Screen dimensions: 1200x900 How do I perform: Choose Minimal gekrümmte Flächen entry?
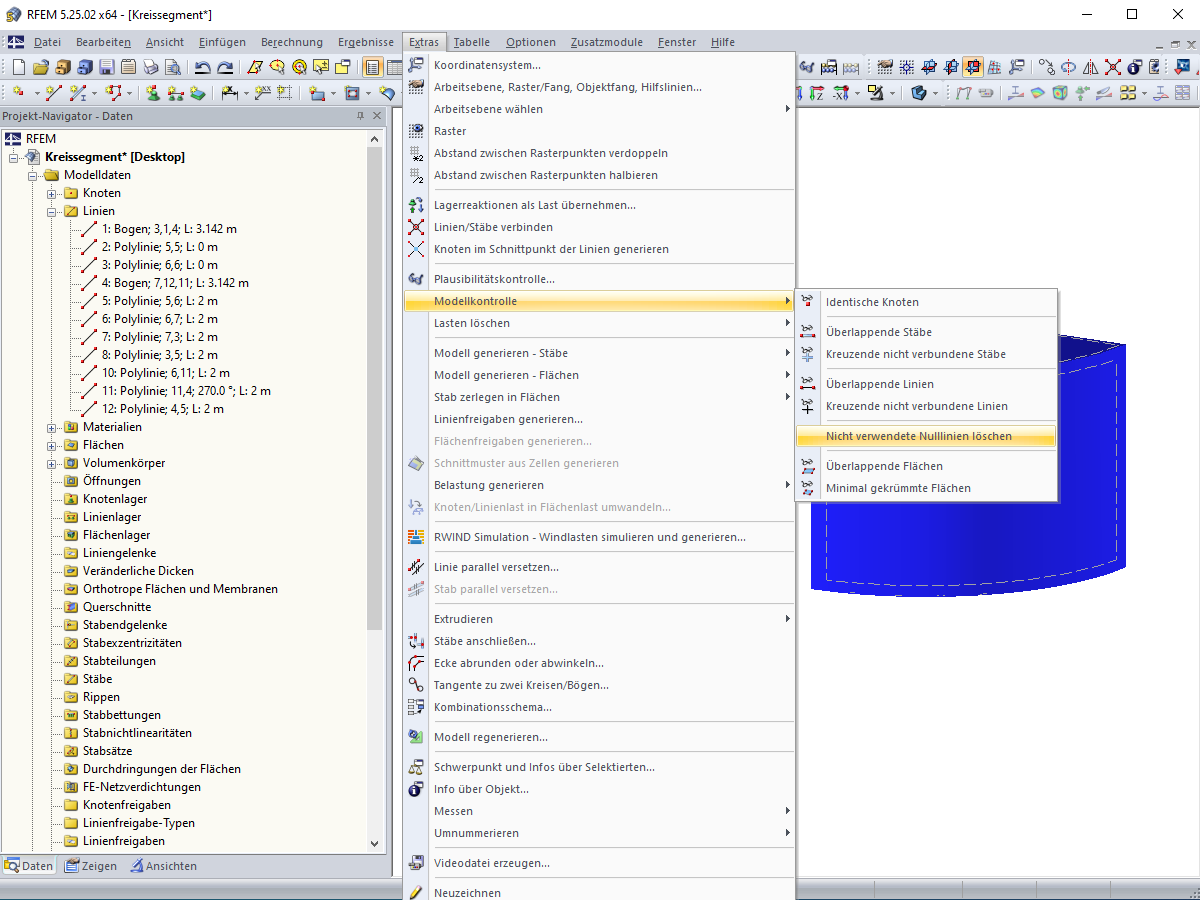pos(925,488)
